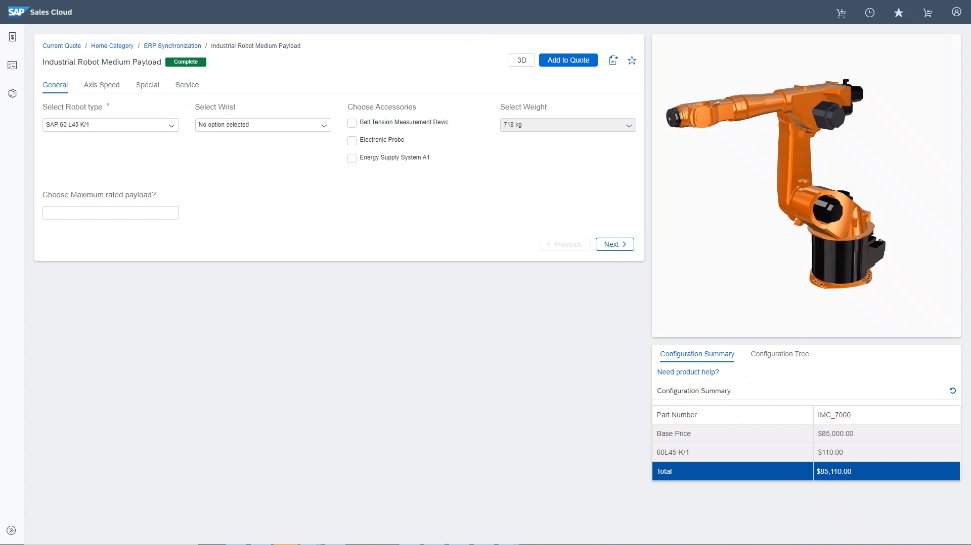
Task: Switch to the Axis Speed tab
Action: 102,85
